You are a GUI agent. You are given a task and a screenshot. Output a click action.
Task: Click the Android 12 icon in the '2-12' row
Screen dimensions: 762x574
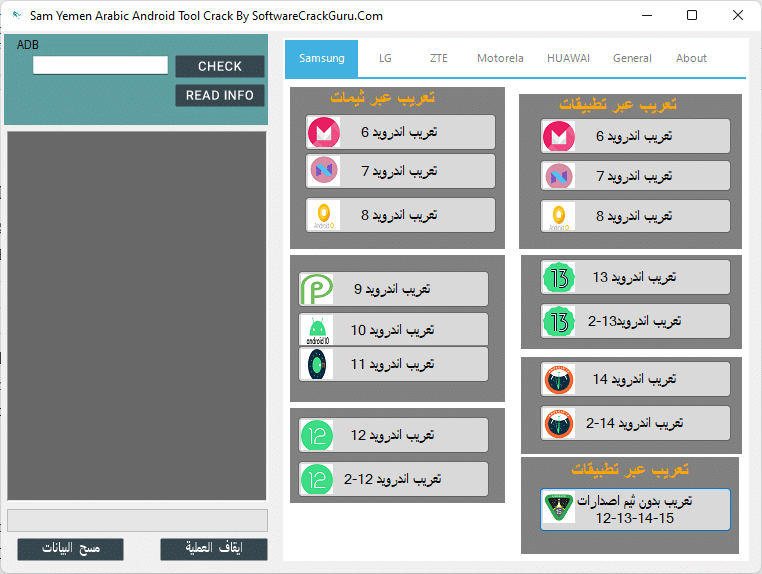coord(317,479)
